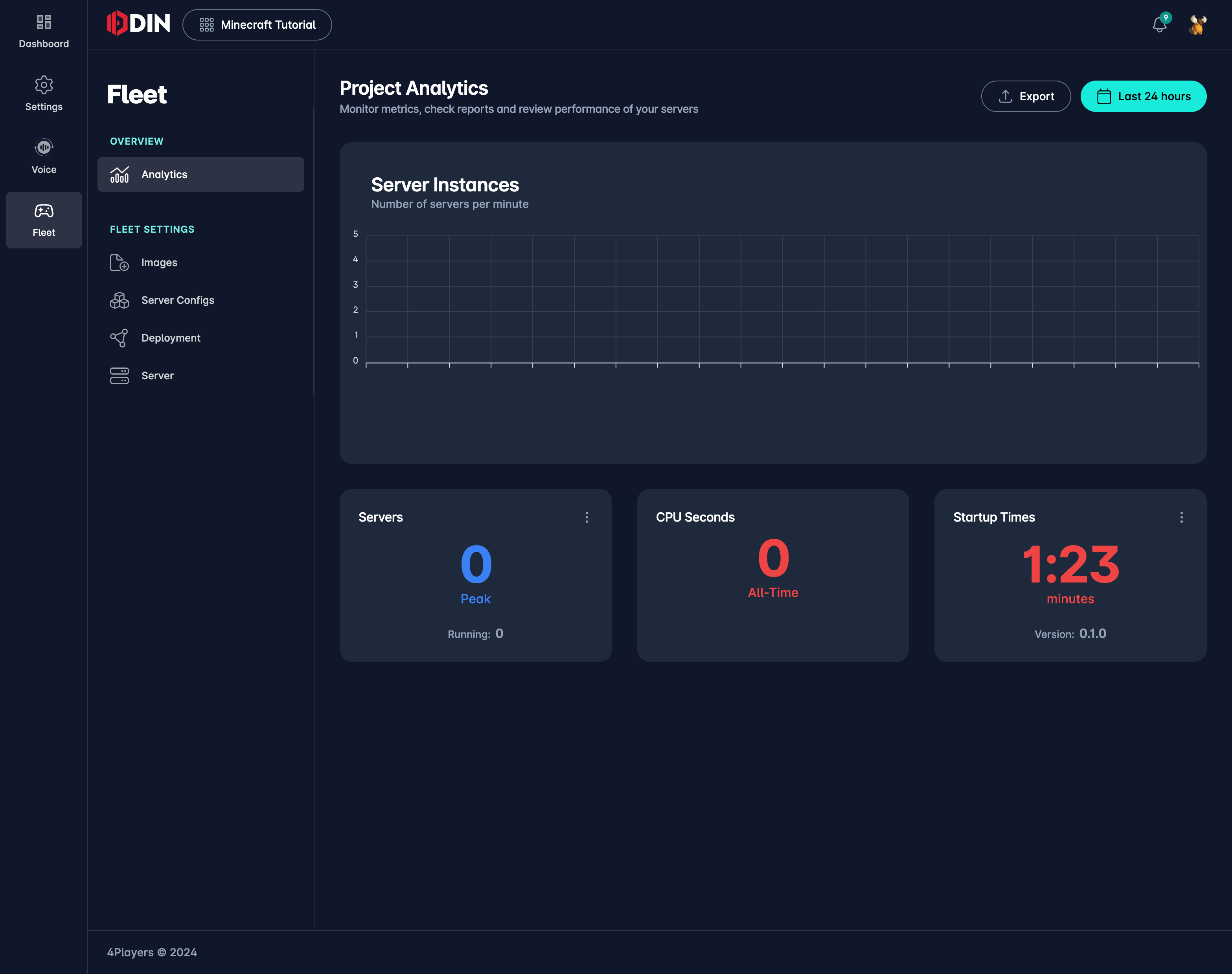This screenshot has width=1232, height=974.
Task: Click the minutes label under Startup Times
Action: pyautogui.click(x=1070, y=599)
